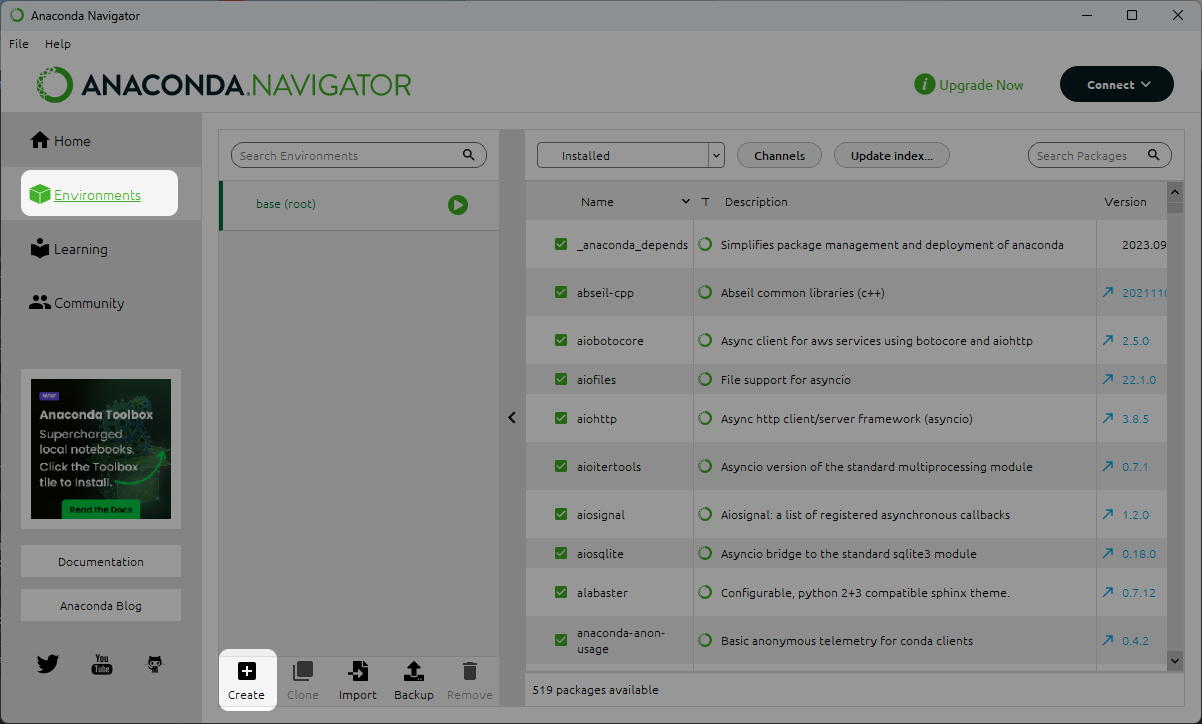
Task: Uncheck the abseil-cpp package checkbox
Action: [x=561, y=293]
